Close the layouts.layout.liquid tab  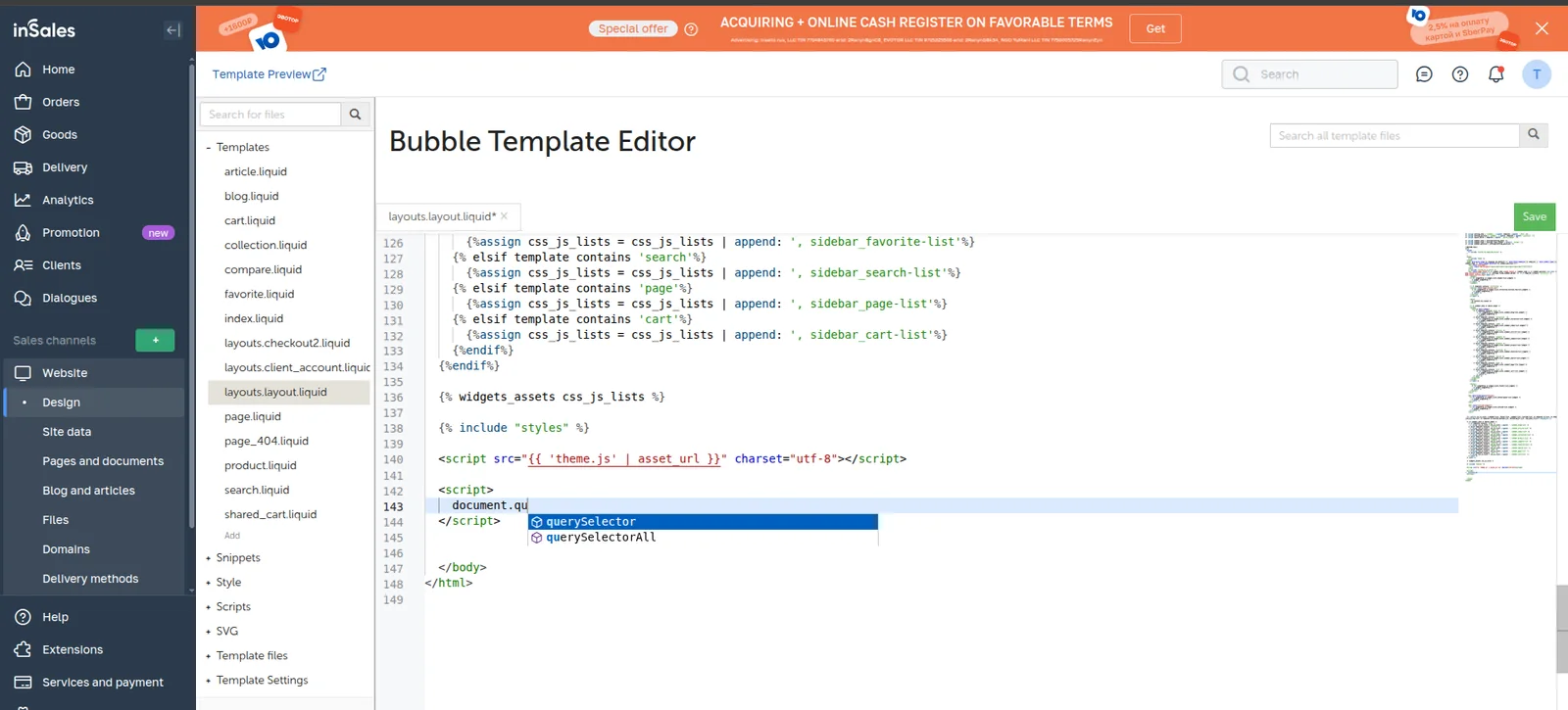click(x=505, y=216)
